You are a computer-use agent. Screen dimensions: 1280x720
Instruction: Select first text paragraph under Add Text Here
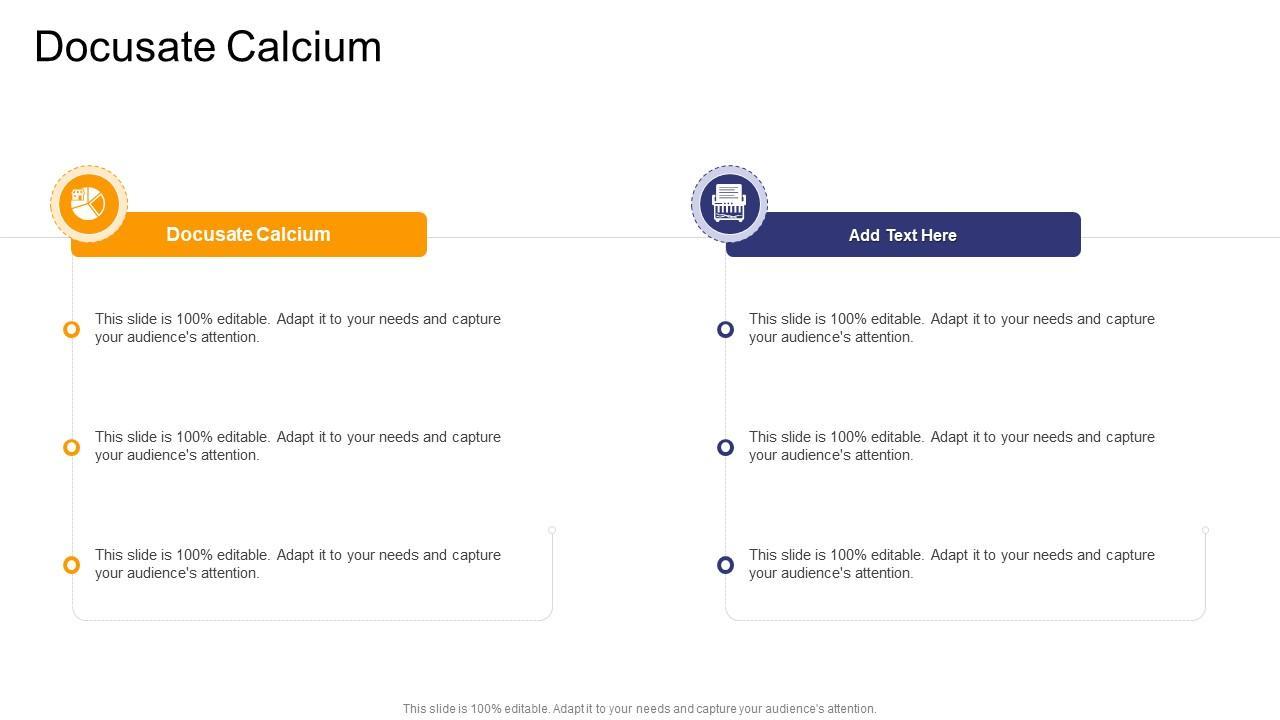(952, 328)
